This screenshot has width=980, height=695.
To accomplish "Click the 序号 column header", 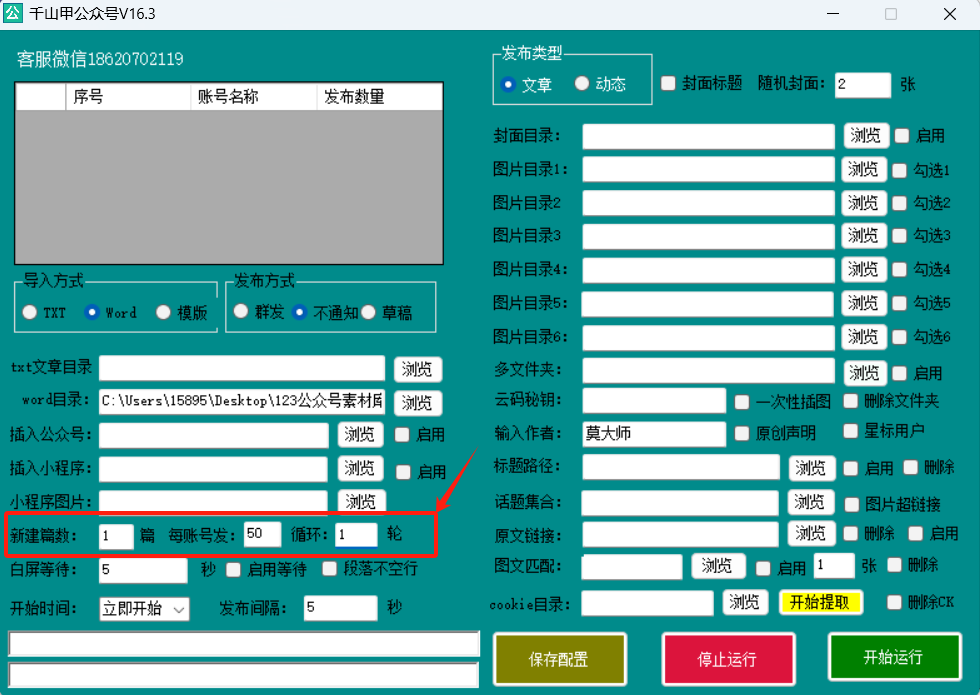I will tap(128, 97).
